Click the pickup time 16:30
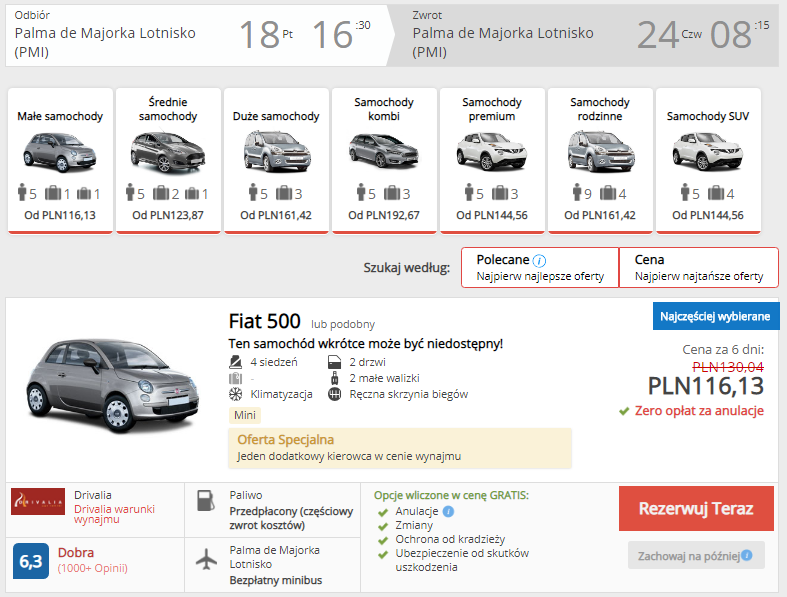The width and height of the screenshot is (787, 597). tap(341, 35)
